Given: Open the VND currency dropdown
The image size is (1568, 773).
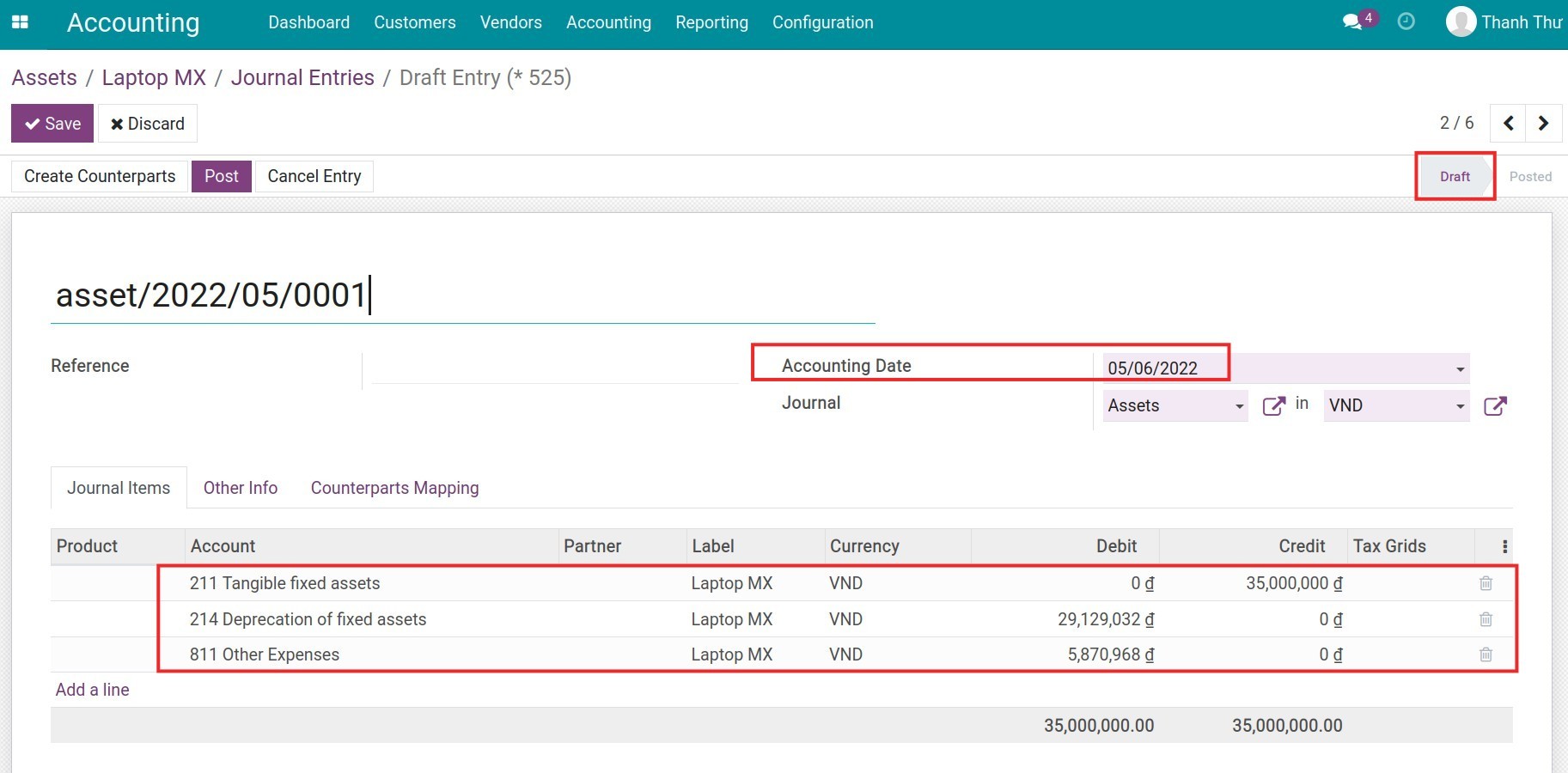Looking at the screenshot, I should pos(1459,405).
